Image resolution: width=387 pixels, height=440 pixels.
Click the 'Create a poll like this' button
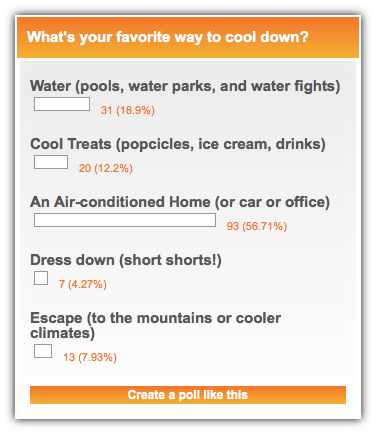point(188,395)
